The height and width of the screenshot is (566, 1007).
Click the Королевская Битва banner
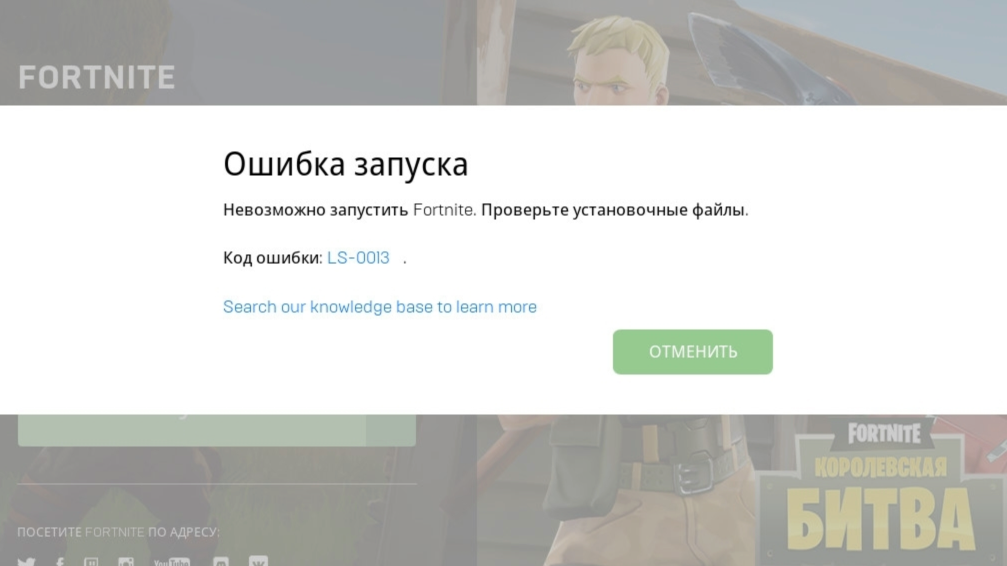pyautogui.click(x=881, y=491)
